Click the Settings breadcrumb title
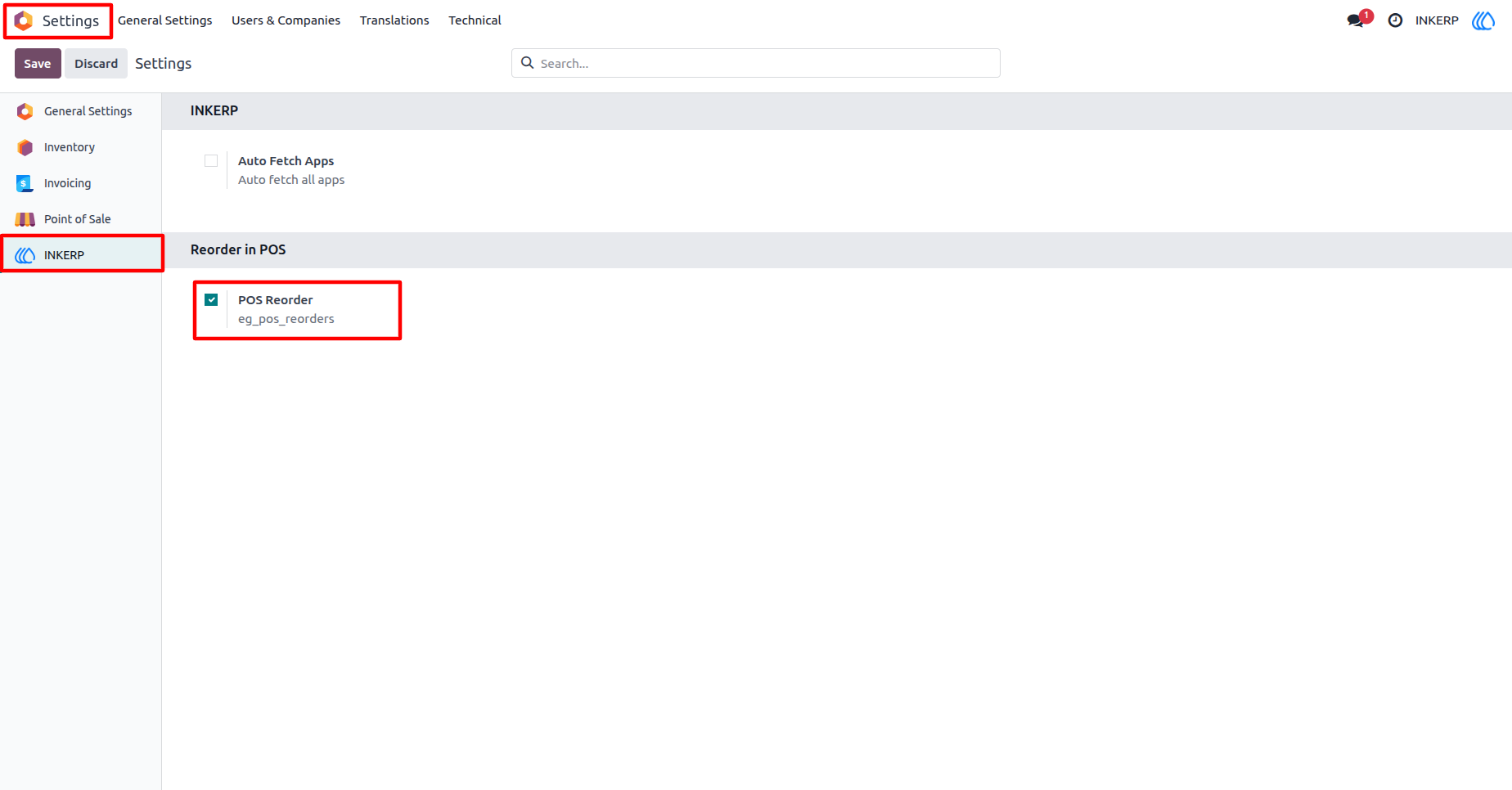Screen dimensions: 1512x790 163,63
